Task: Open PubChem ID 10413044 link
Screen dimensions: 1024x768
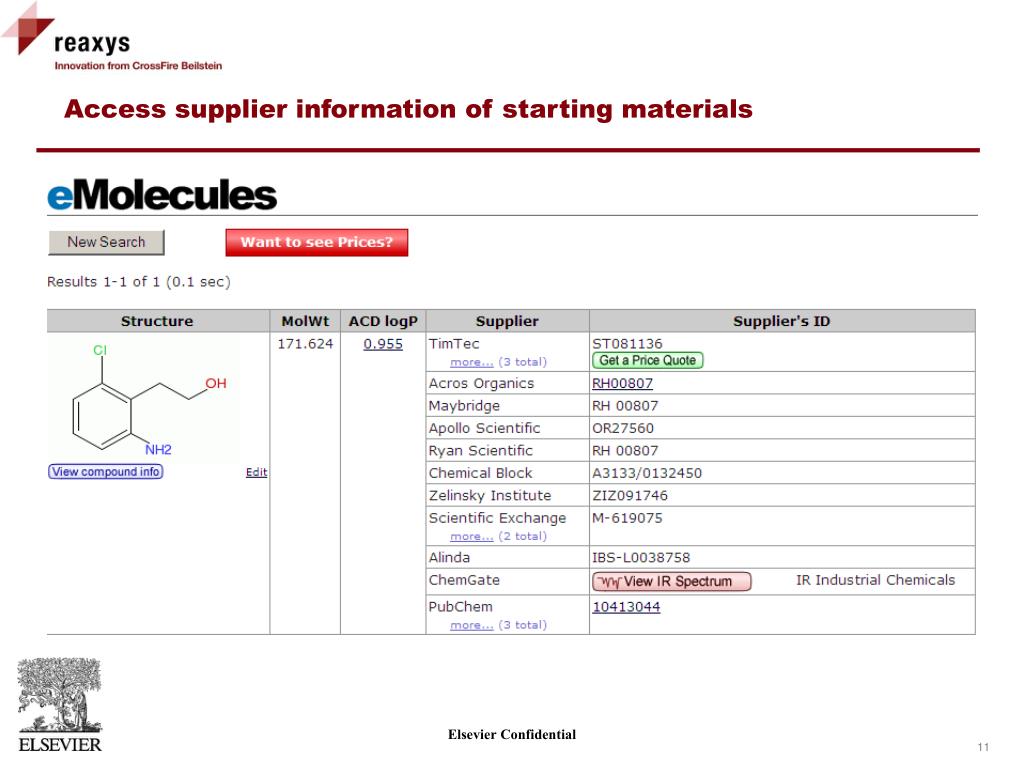Action: (x=626, y=607)
